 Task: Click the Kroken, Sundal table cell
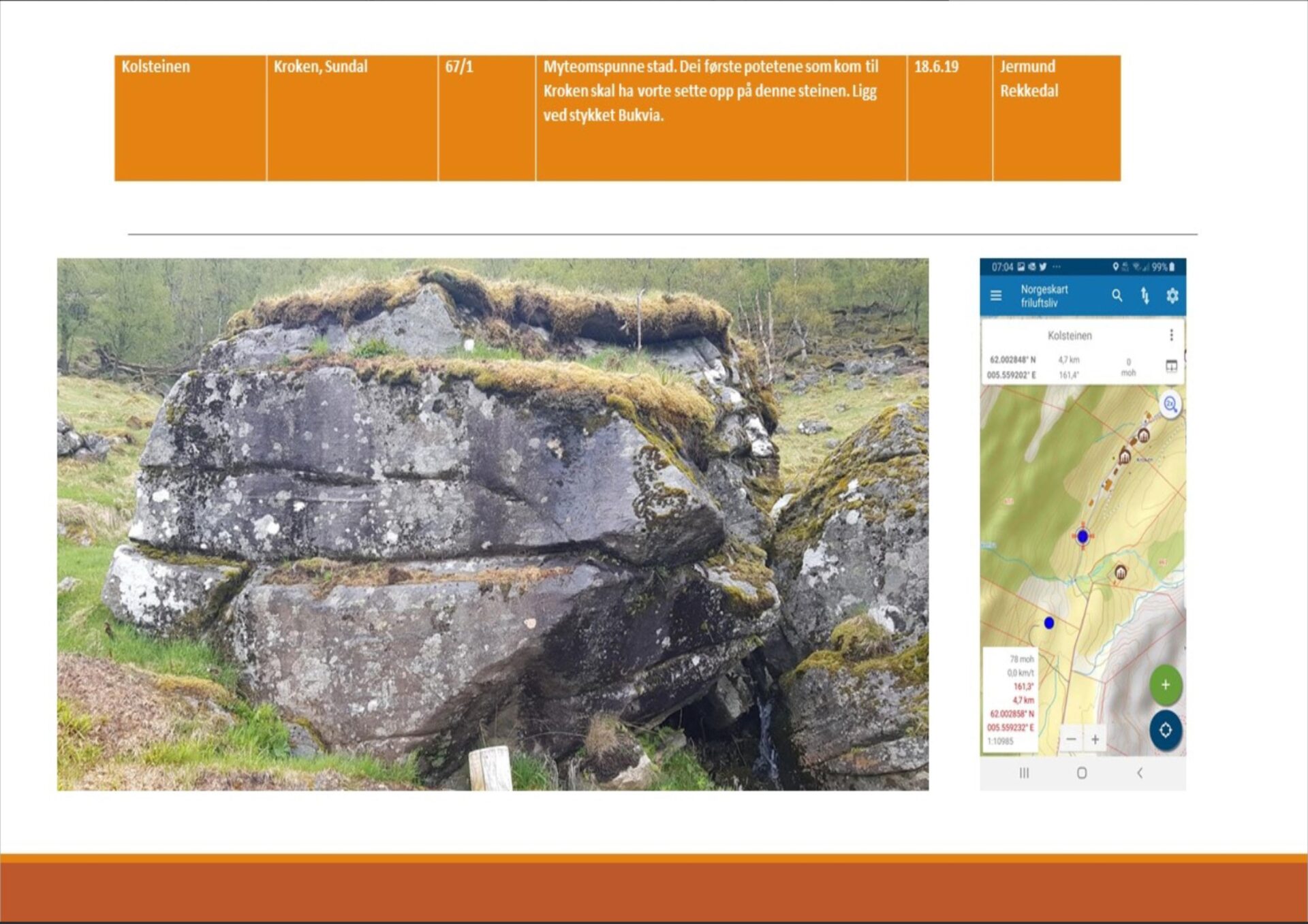(352, 118)
